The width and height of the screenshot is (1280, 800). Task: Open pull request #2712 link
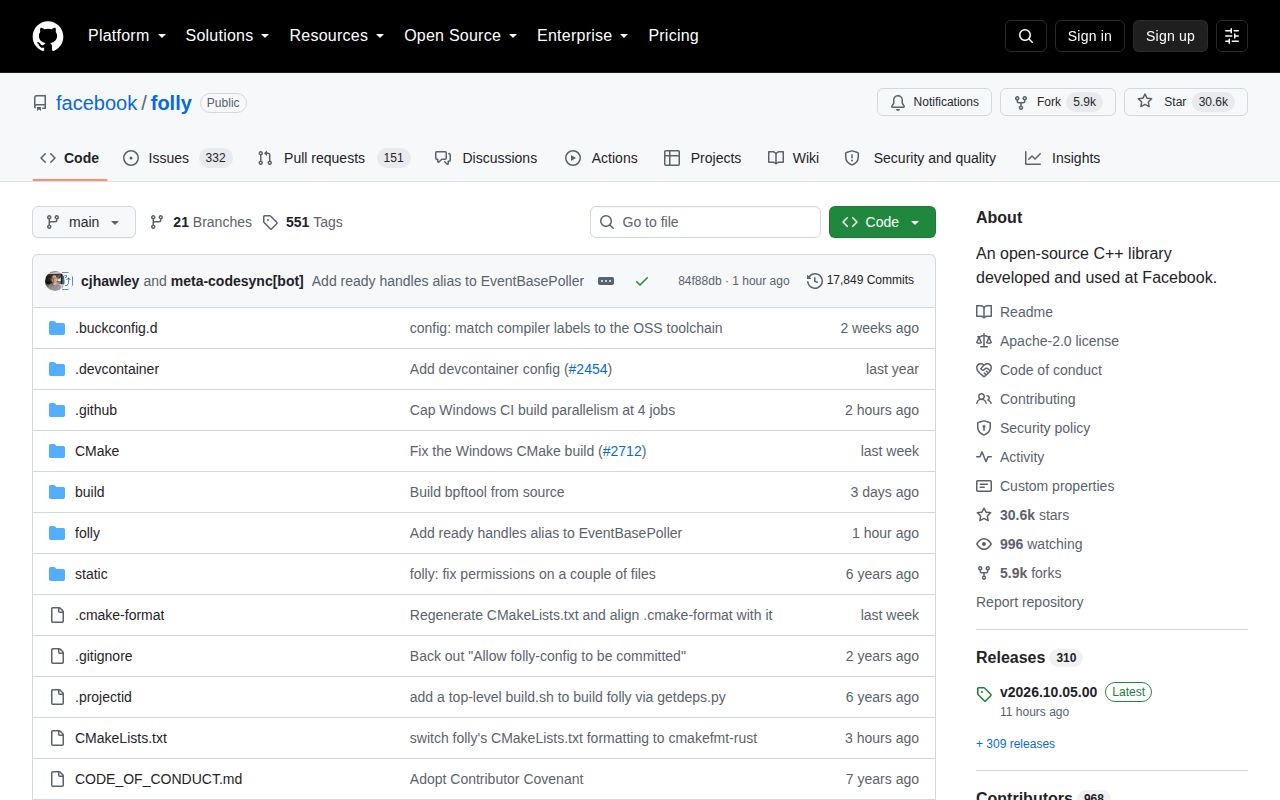623,451
